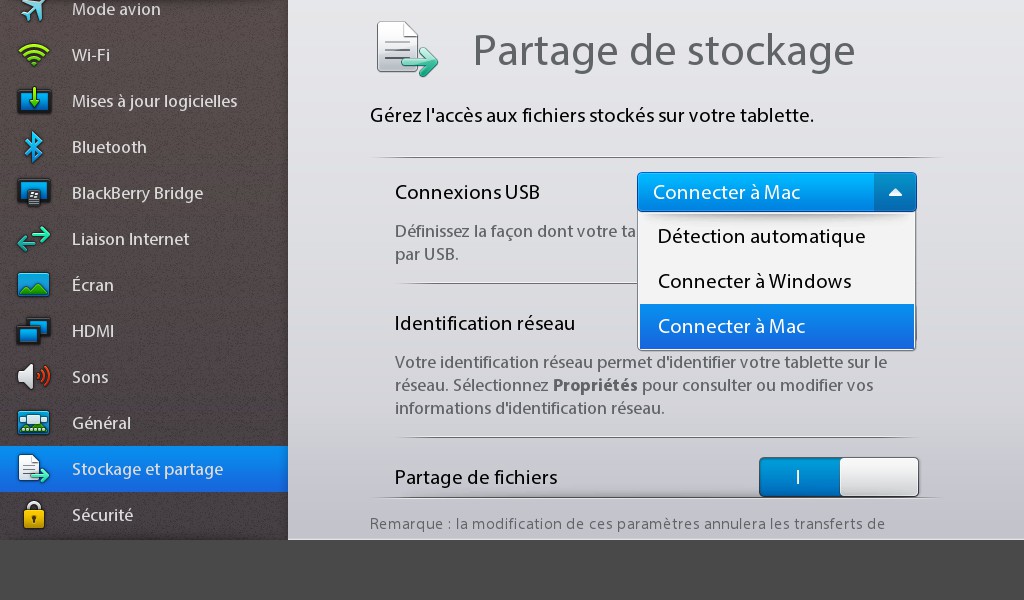The image size is (1024, 600).
Task: Tap the Sons speaker icon
Action: [34, 377]
